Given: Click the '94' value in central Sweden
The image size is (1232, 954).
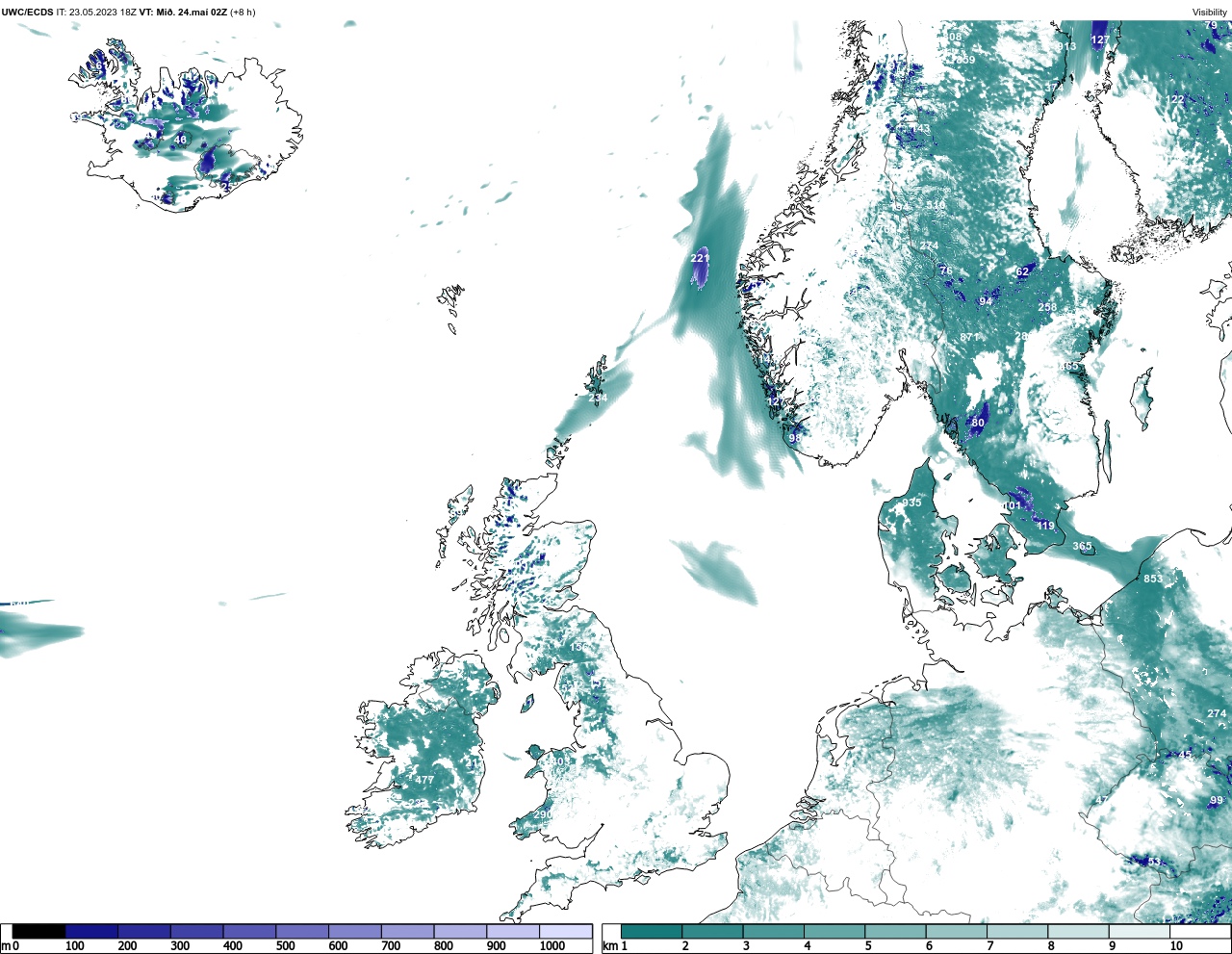Looking at the screenshot, I should pyautogui.click(x=986, y=301).
